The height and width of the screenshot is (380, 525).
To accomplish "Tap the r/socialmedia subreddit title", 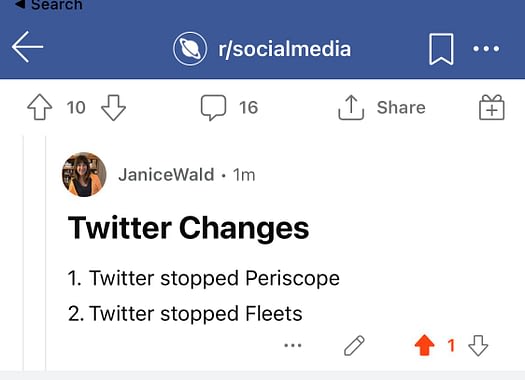I will [285, 49].
